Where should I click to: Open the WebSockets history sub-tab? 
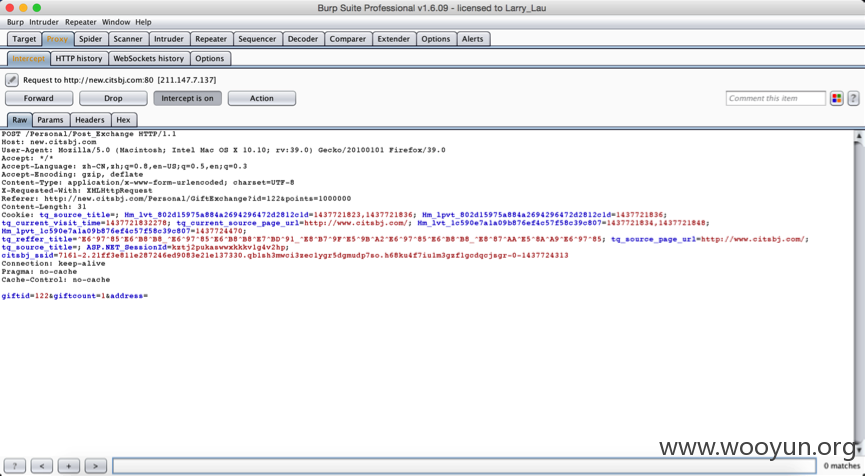pyautogui.click(x=148, y=58)
